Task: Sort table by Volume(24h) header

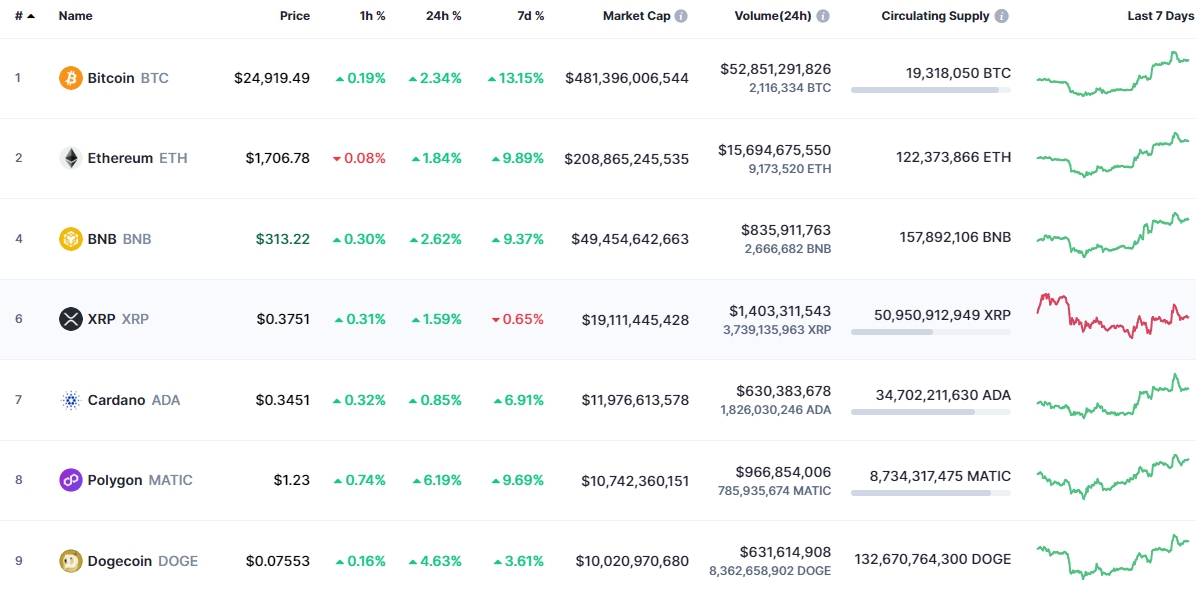Action: [x=774, y=16]
